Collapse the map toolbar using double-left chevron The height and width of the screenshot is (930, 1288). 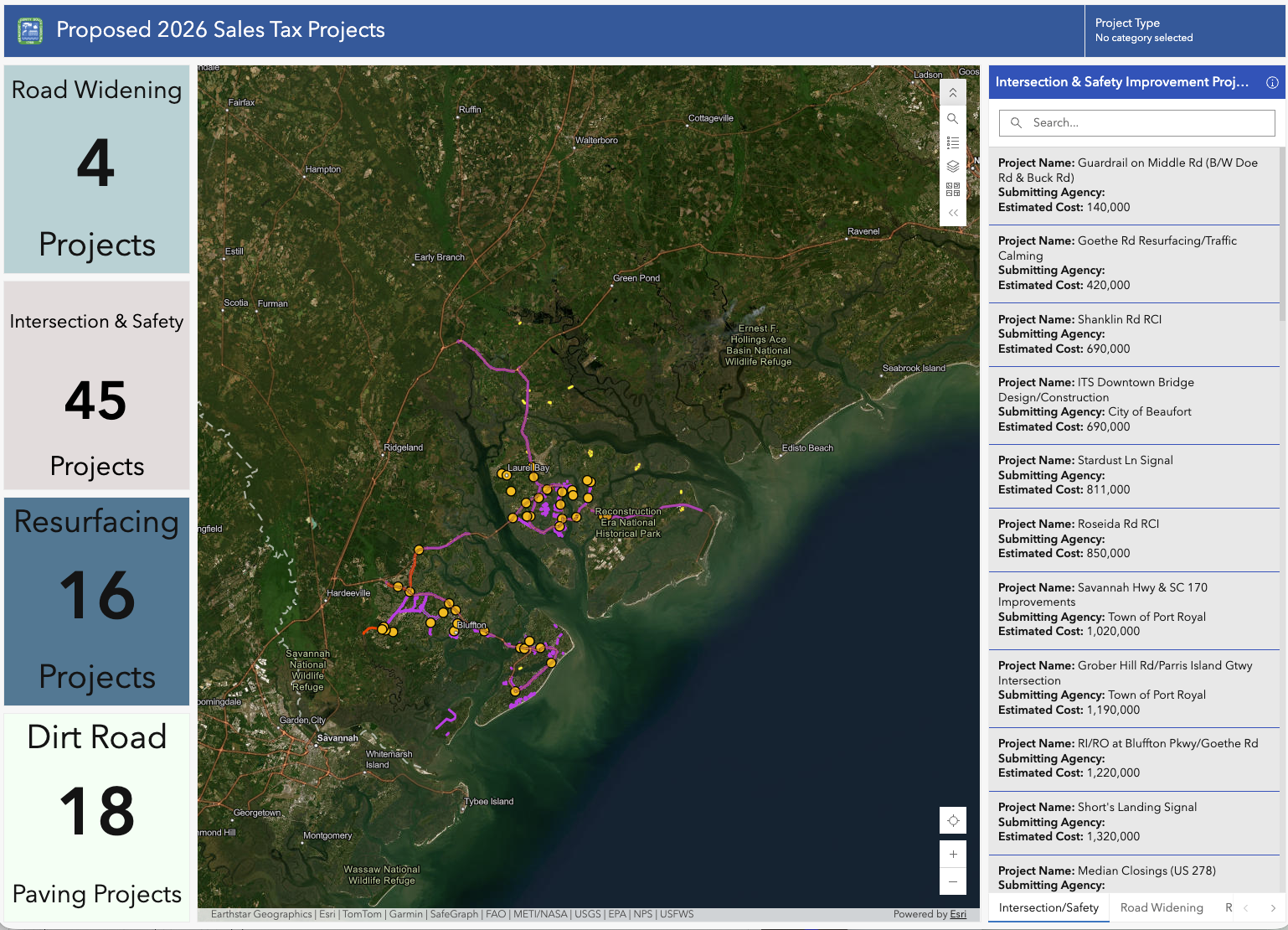tap(953, 213)
